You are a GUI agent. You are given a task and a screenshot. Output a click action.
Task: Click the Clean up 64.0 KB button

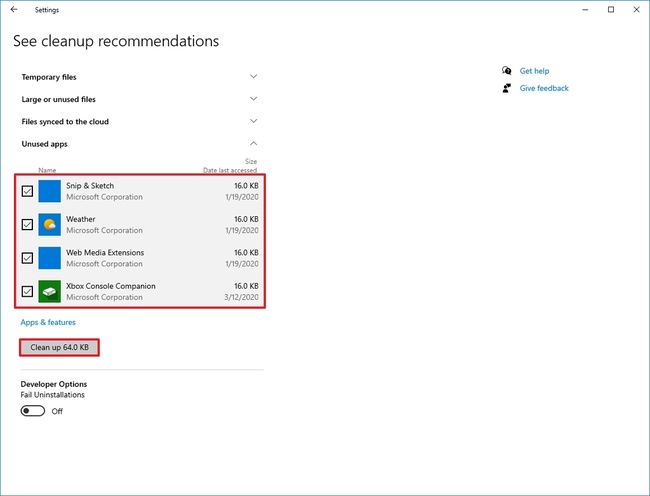[x=59, y=347]
